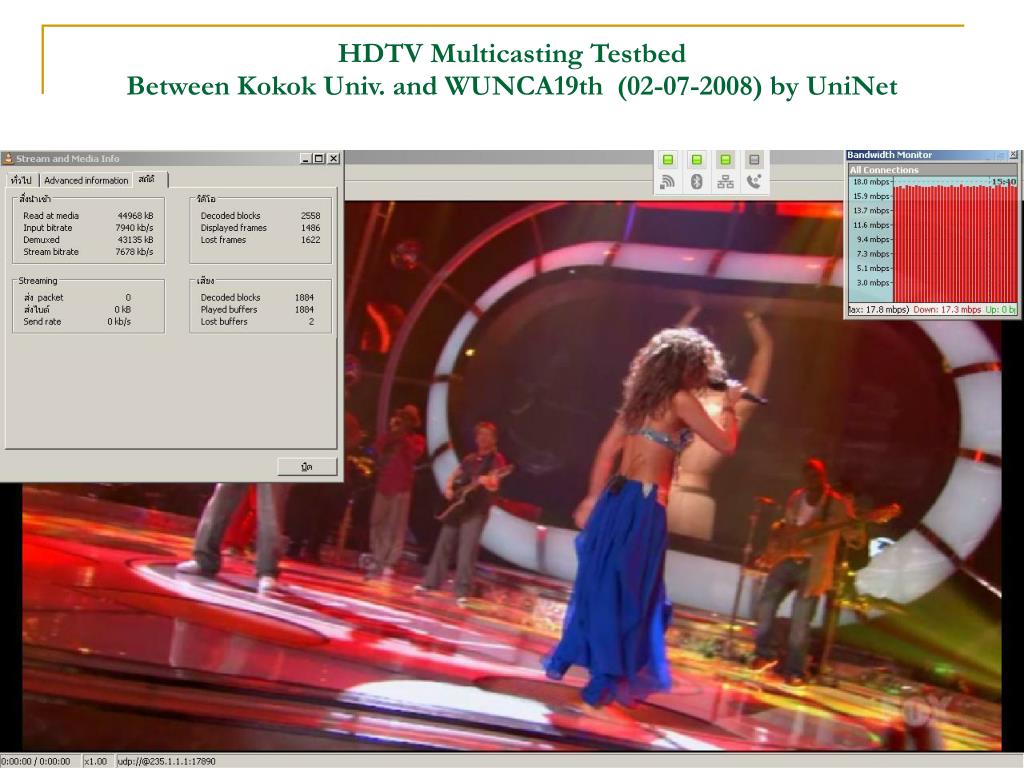Click the 'Send rate' label
Viewport: 1024px width, 768px height.
click(42, 321)
